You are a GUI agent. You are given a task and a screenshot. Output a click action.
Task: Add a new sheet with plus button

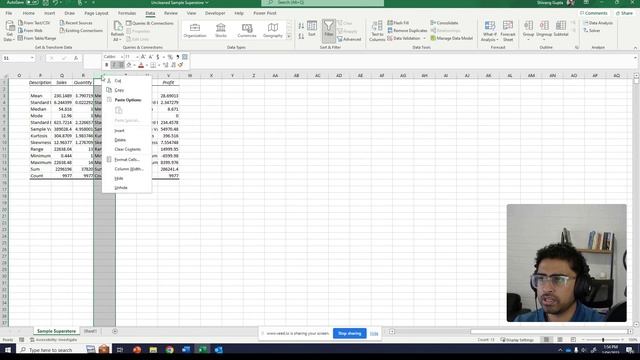115,331
